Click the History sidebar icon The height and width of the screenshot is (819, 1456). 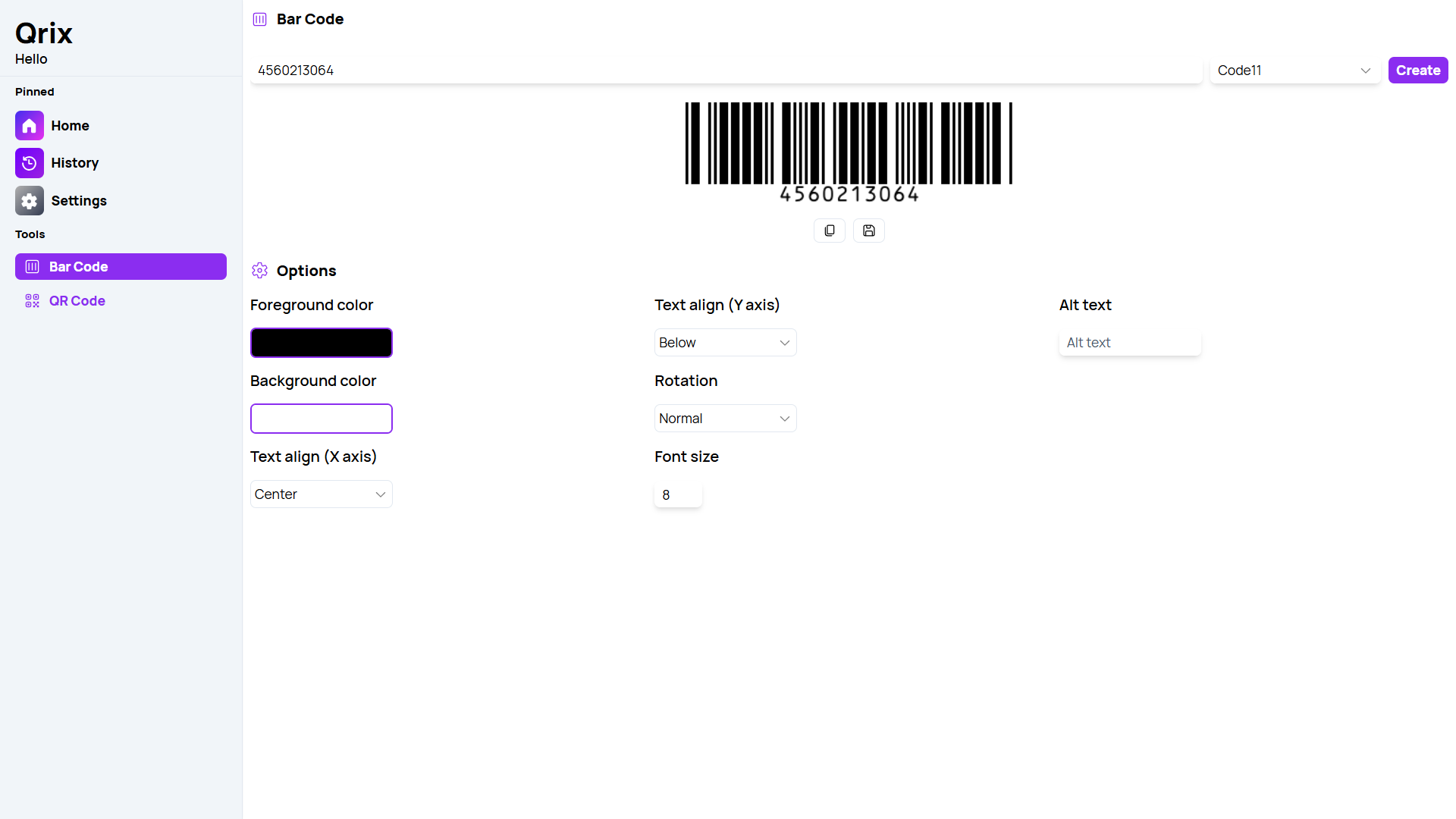[x=29, y=162]
